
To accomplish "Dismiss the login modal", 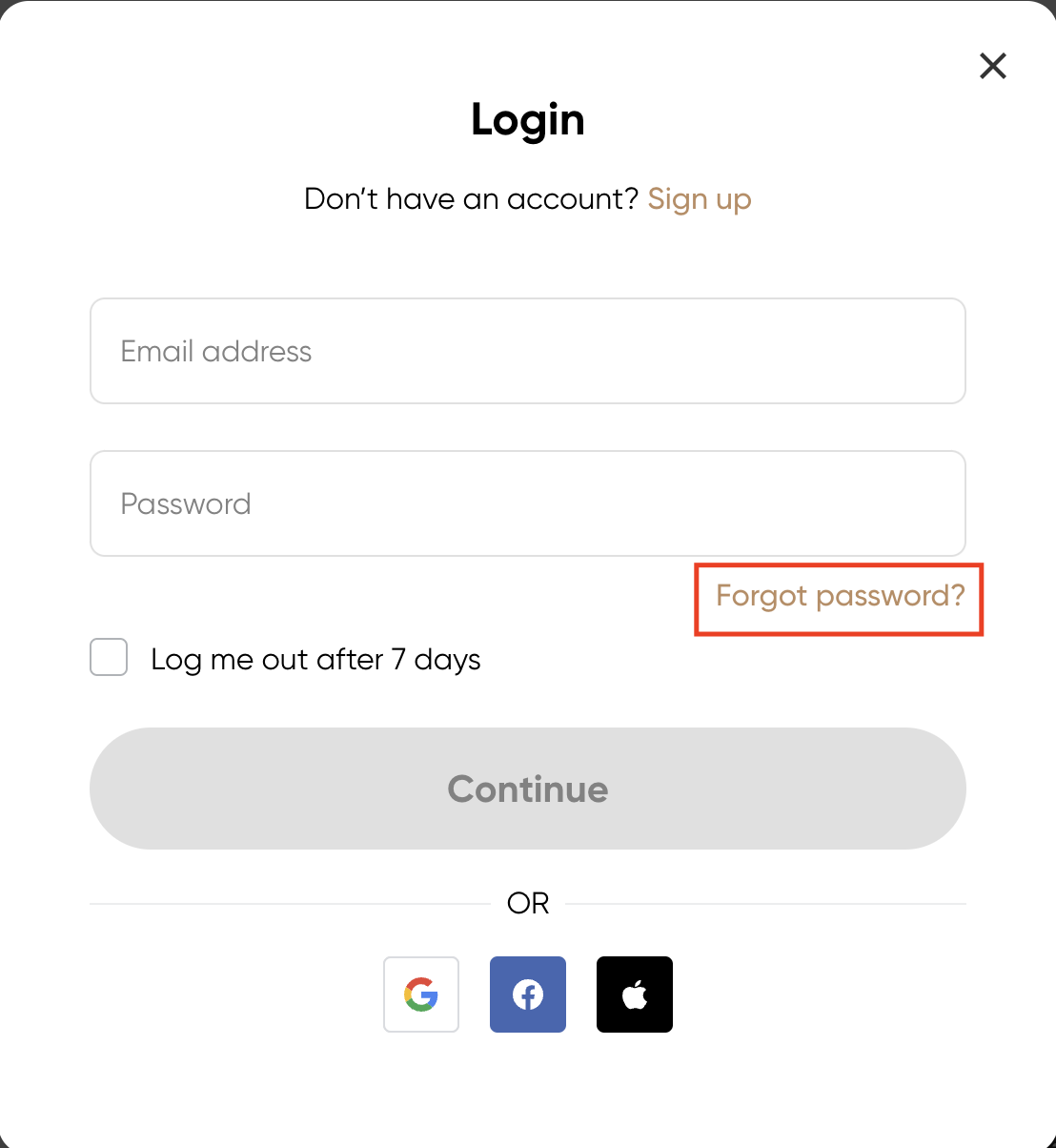I will tap(993, 66).
